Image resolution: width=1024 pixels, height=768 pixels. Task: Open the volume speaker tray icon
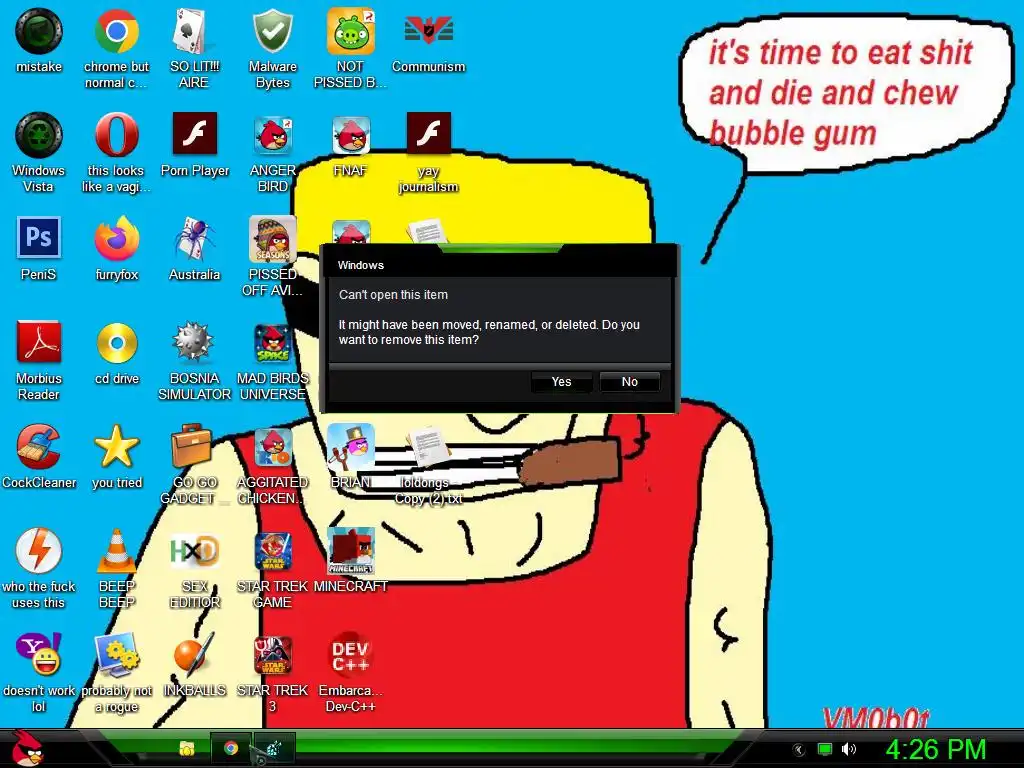coord(848,749)
